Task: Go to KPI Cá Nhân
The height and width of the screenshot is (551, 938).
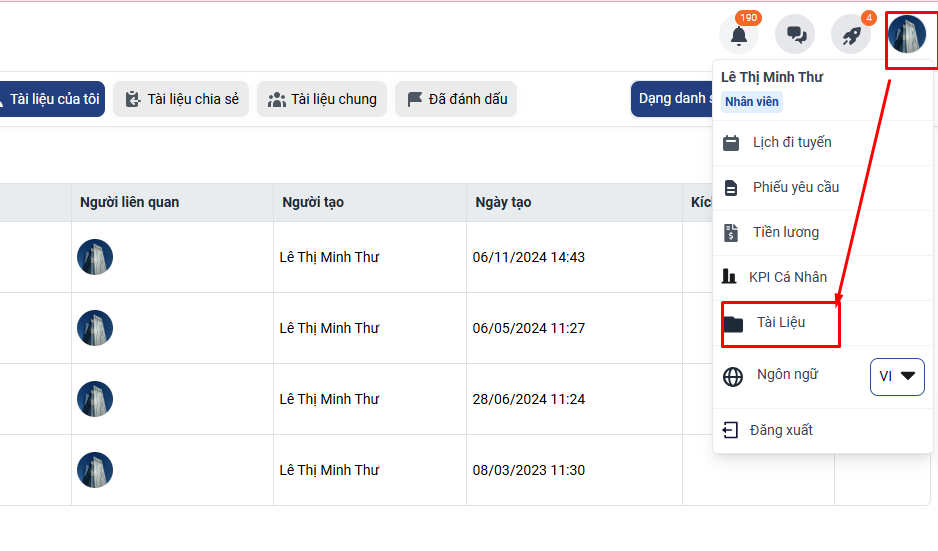Action: pyautogui.click(x=789, y=277)
